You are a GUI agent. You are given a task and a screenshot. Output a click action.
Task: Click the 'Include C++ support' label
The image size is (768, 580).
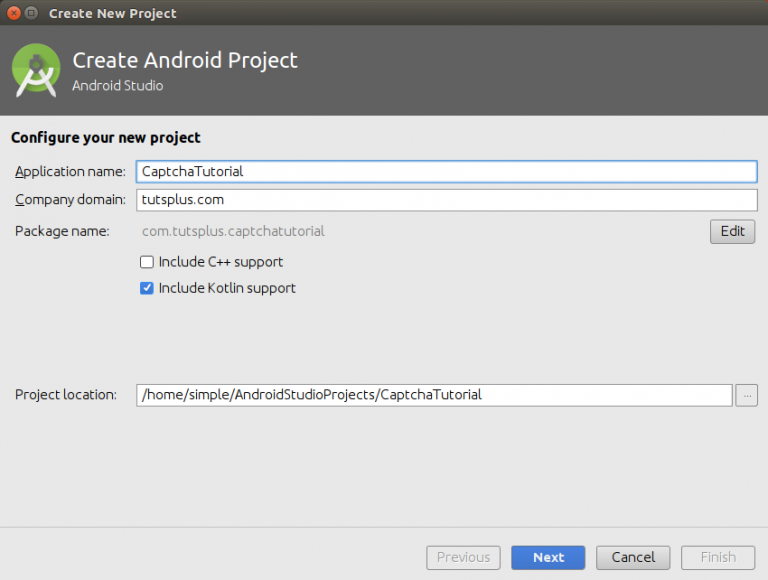[x=221, y=262]
